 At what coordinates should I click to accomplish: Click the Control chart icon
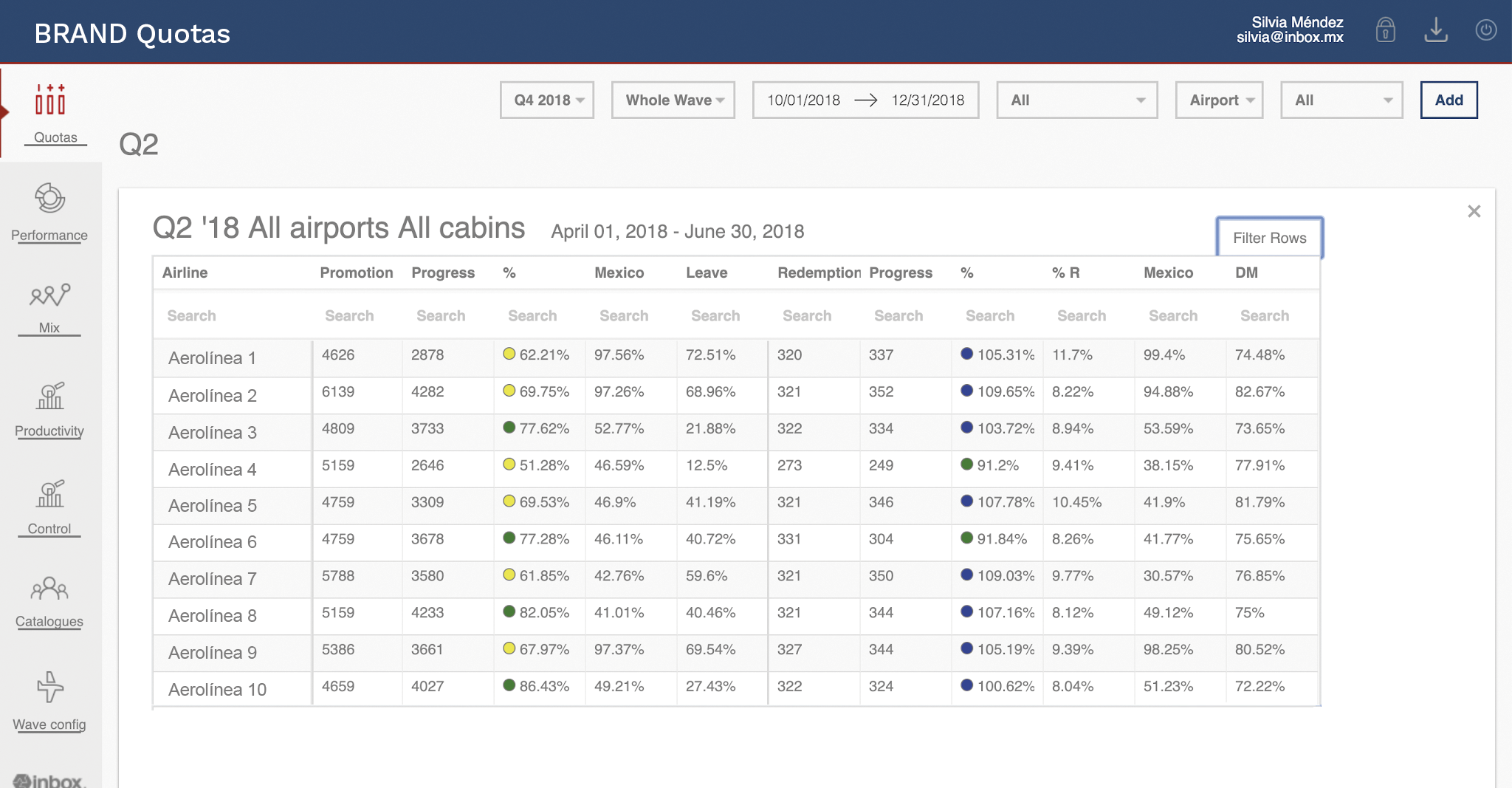tap(49, 493)
